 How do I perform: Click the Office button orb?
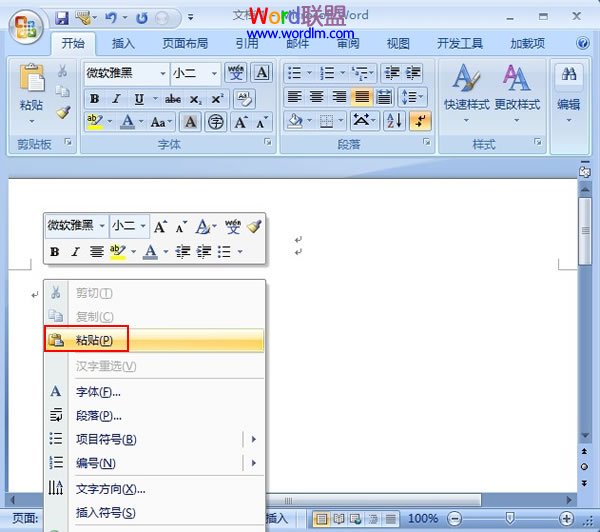pyautogui.click(x=26, y=27)
